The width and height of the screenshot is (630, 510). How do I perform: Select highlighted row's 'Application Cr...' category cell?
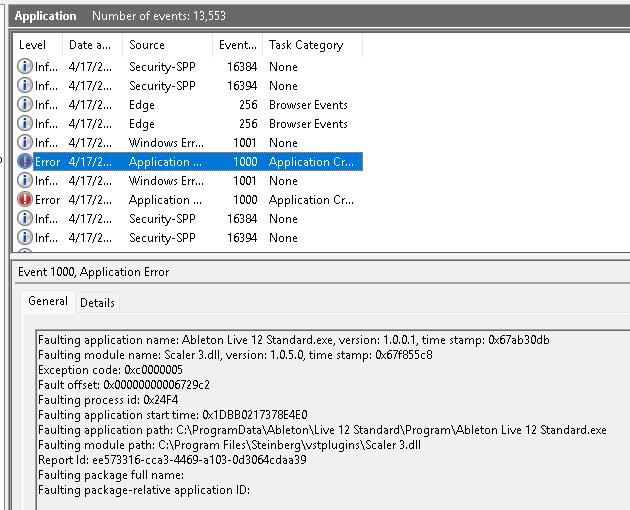[311, 162]
